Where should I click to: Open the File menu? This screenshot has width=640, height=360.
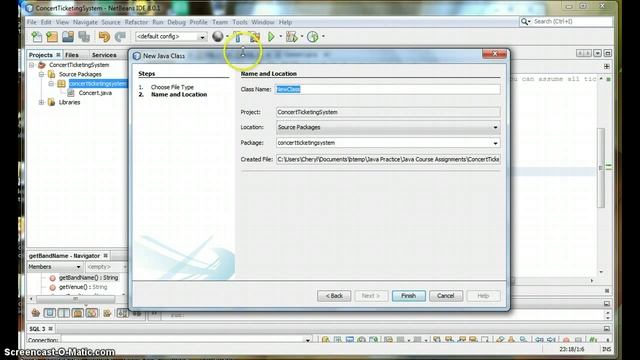(31, 22)
